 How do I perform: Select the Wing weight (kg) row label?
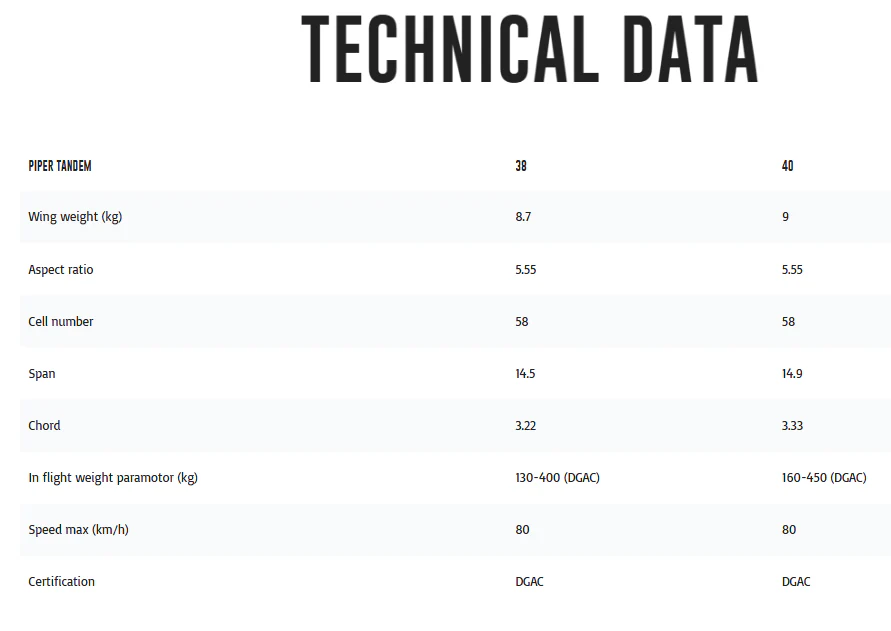pos(75,217)
